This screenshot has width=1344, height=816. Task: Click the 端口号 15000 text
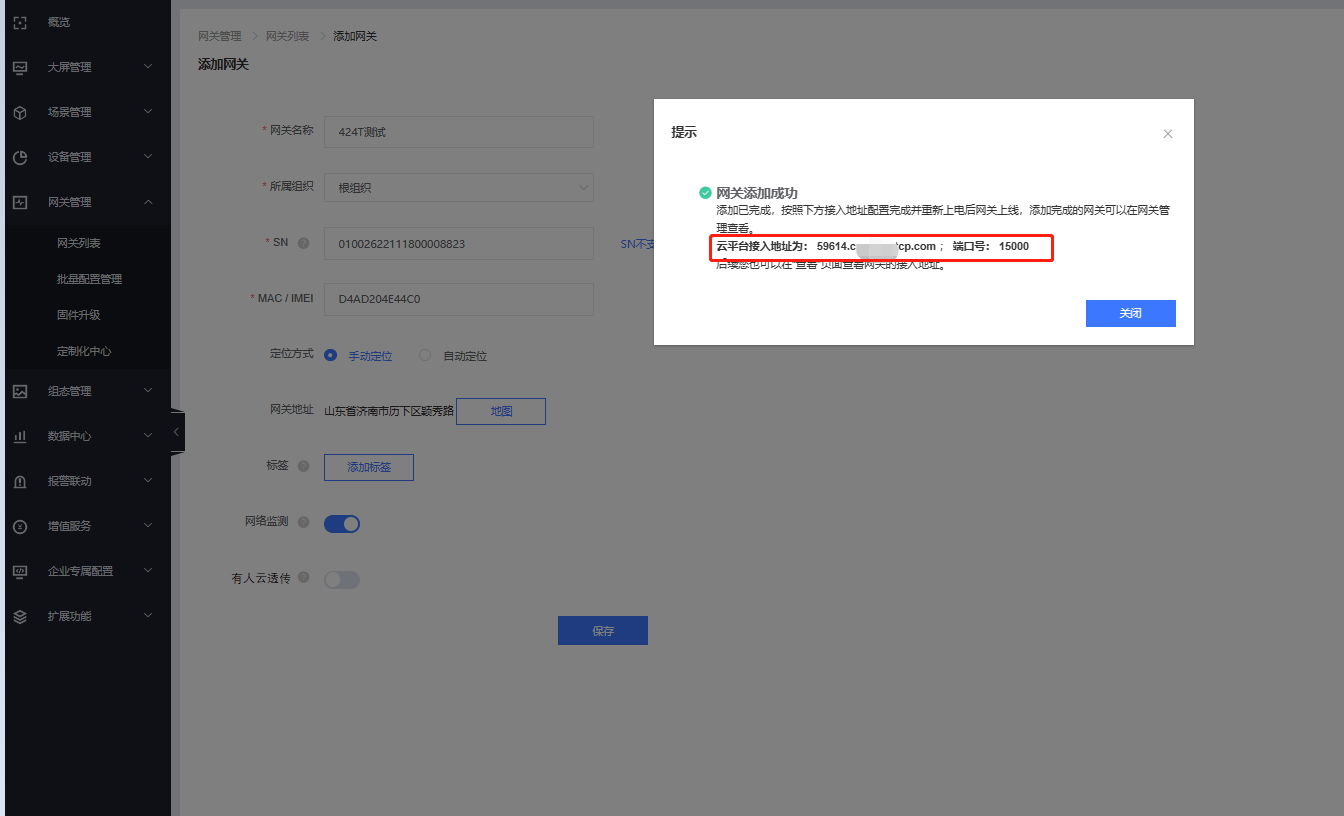(990, 246)
